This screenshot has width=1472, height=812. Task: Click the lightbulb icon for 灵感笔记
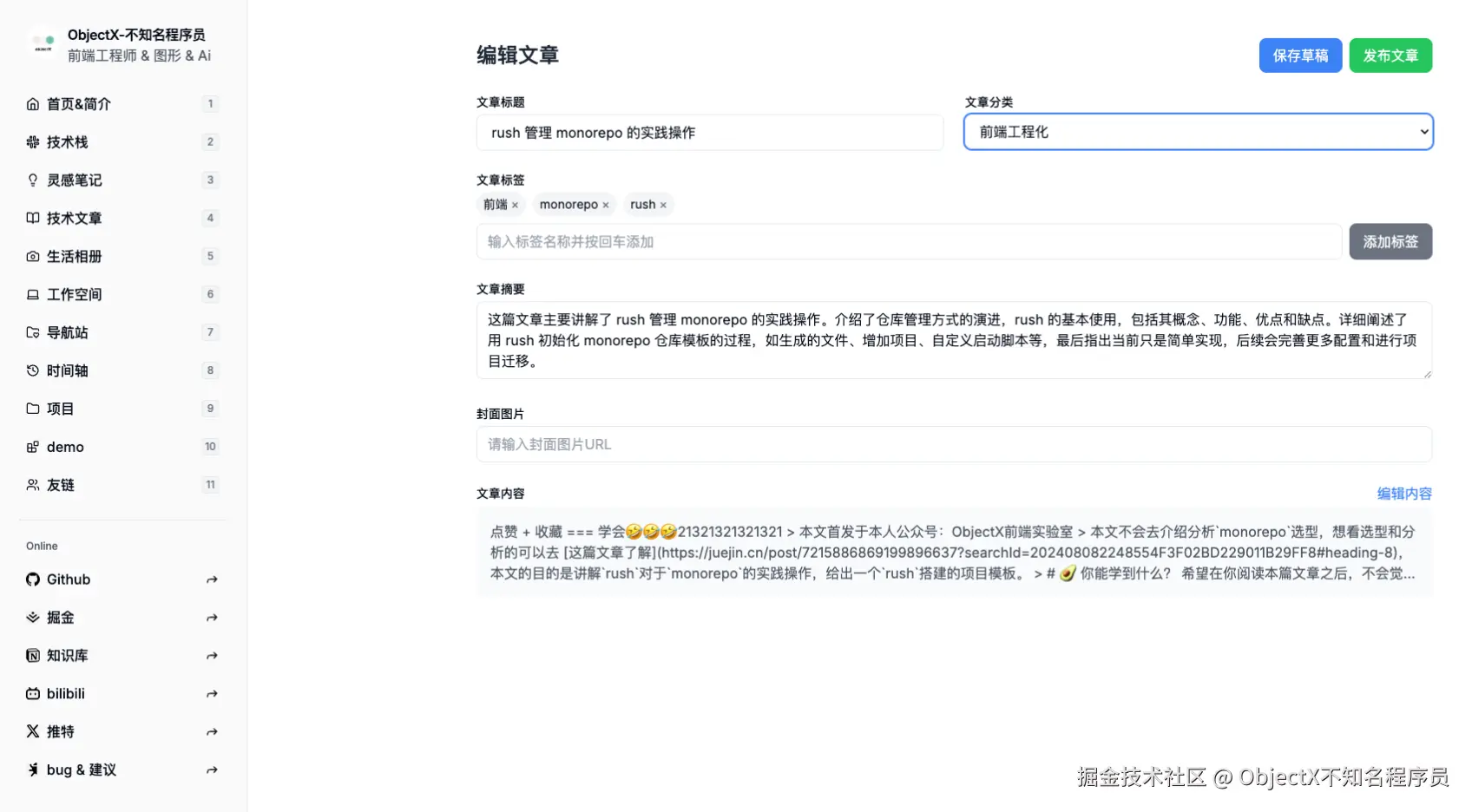33,180
